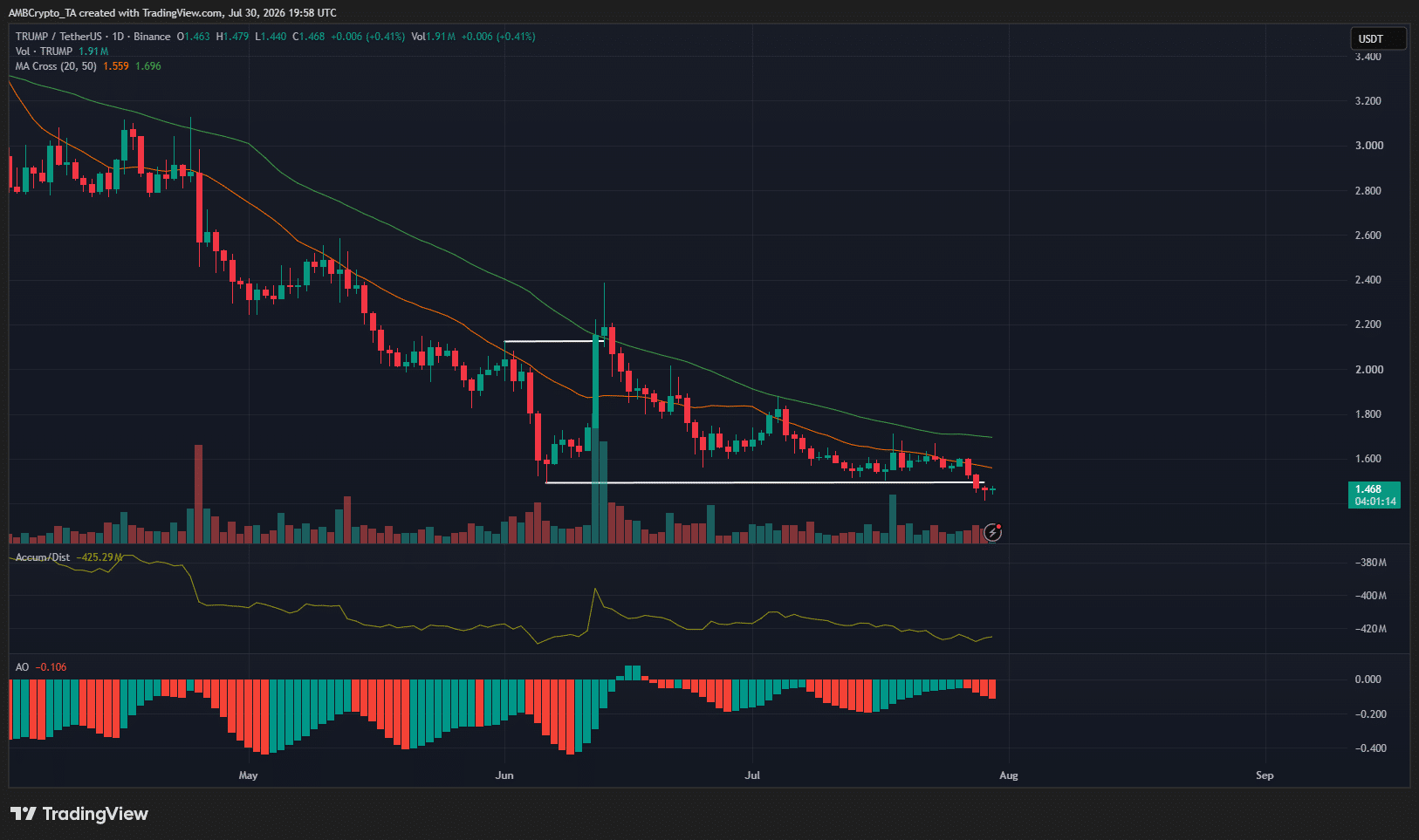Viewport: 1419px width, 840px height.
Task: Click the Binance exchange label
Action: click(152, 37)
